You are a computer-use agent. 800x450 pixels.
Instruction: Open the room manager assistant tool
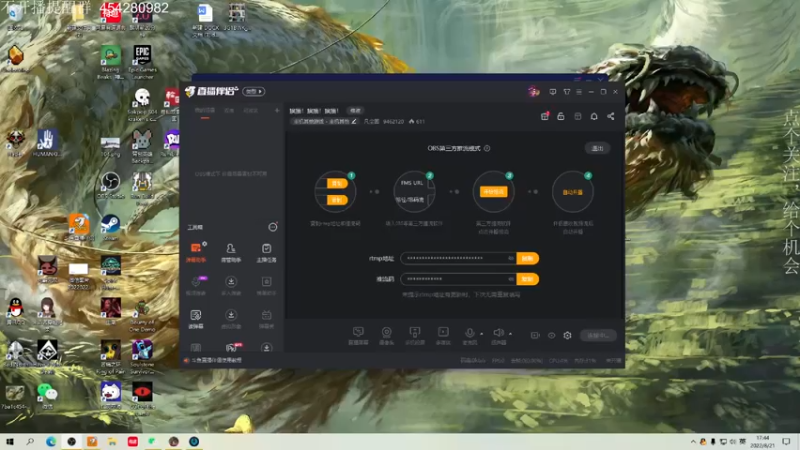(231, 252)
